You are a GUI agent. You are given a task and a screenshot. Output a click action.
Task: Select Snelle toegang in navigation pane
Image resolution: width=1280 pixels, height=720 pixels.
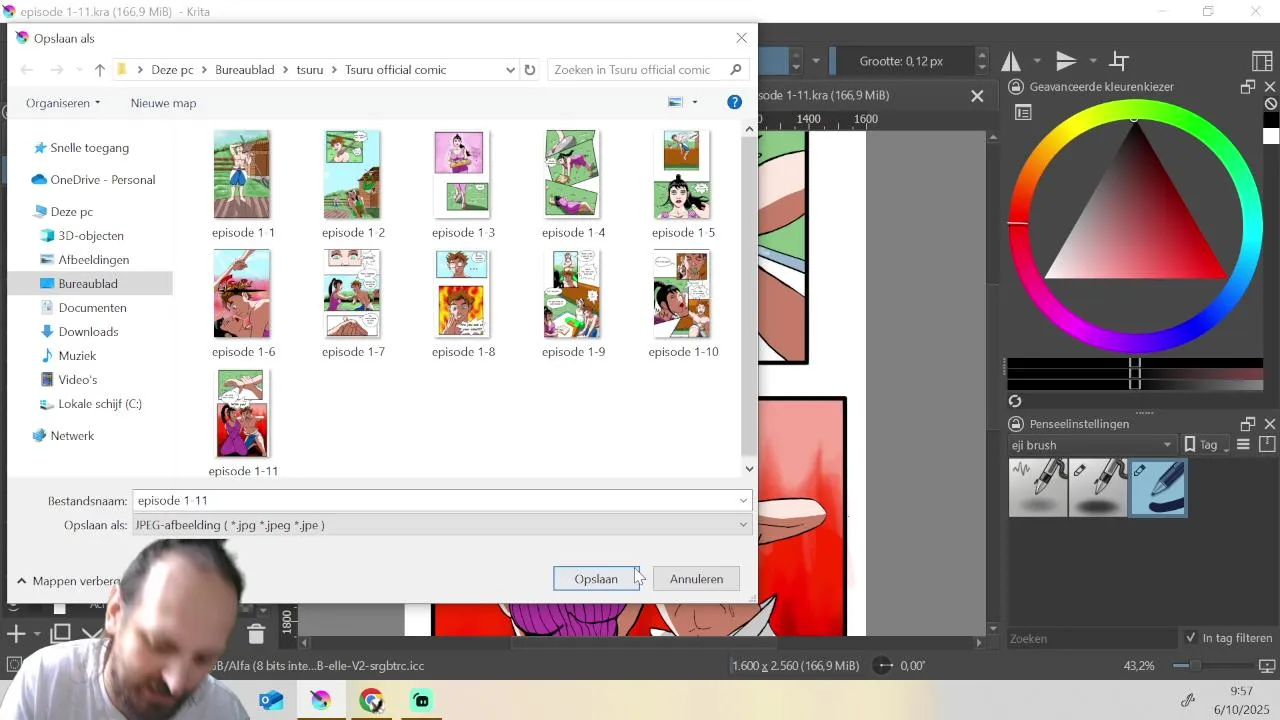pos(89,148)
